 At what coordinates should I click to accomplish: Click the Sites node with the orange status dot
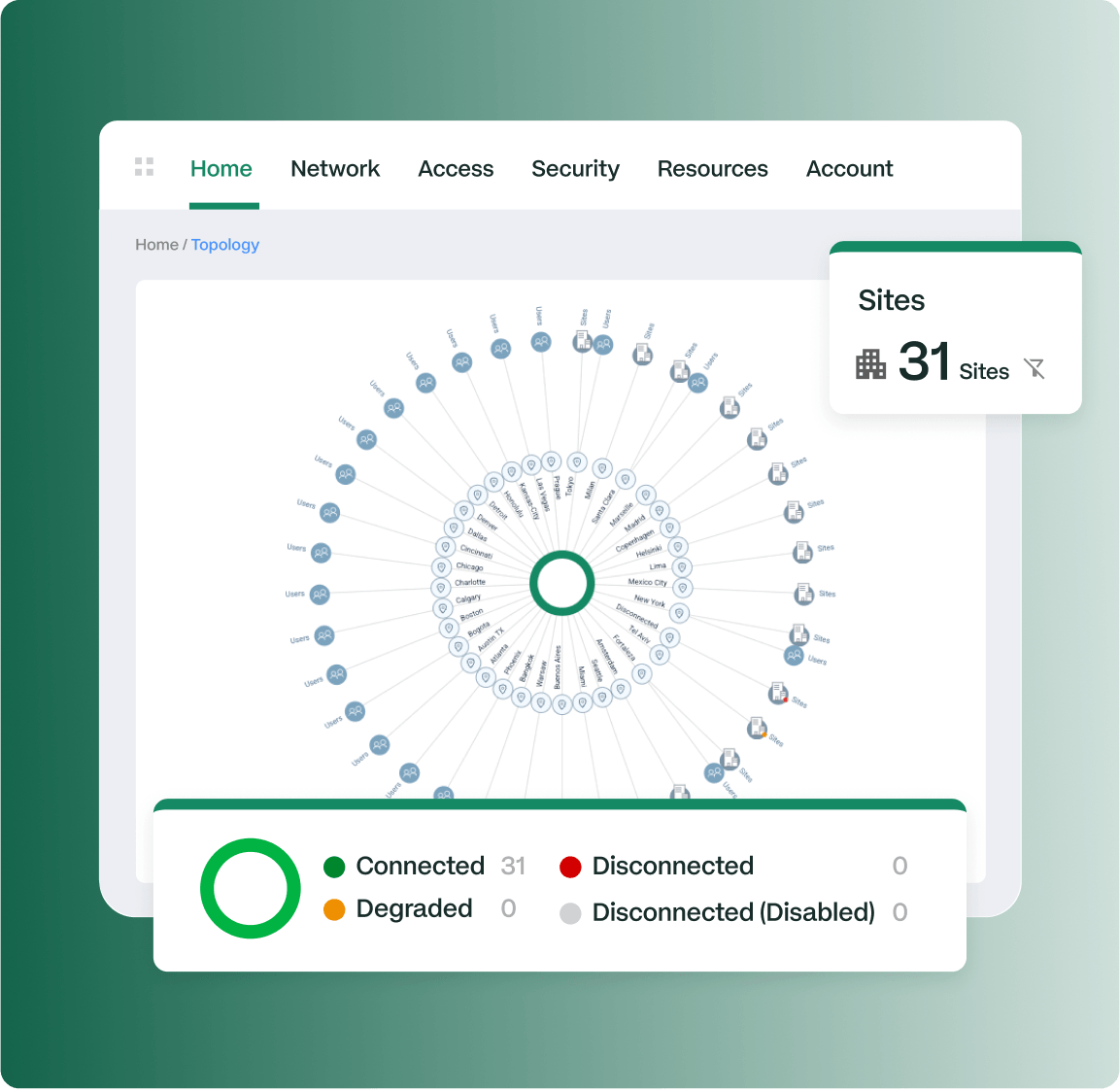pyautogui.click(x=757, y=727)
